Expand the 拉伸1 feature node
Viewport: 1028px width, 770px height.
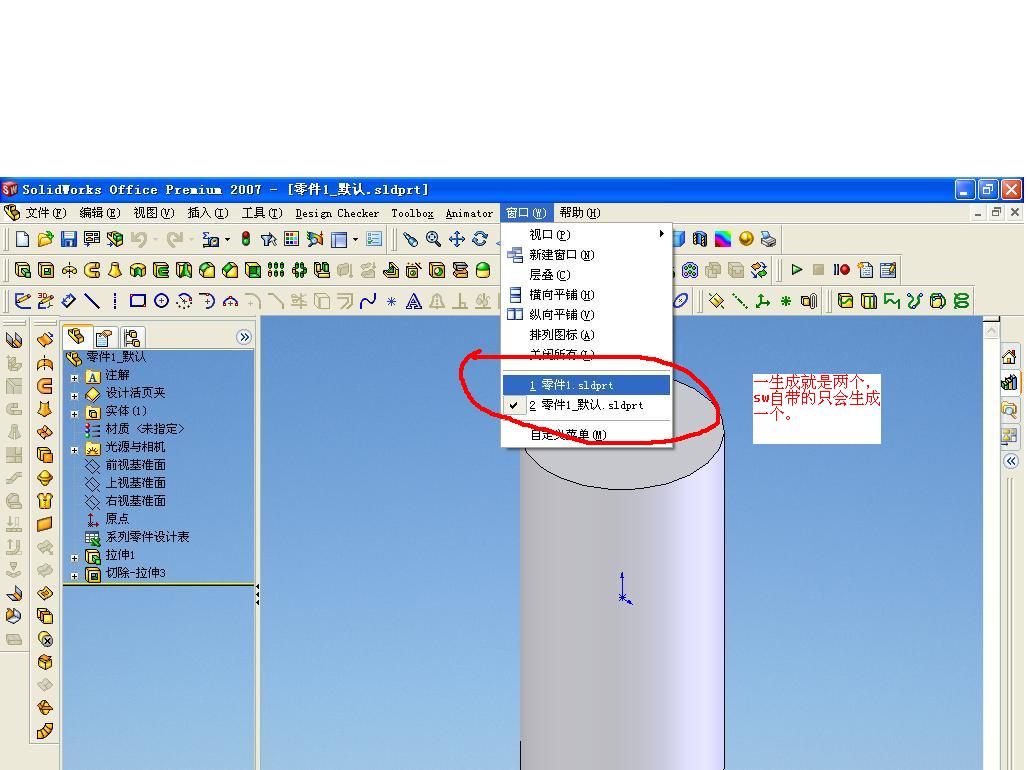(74, 558)
